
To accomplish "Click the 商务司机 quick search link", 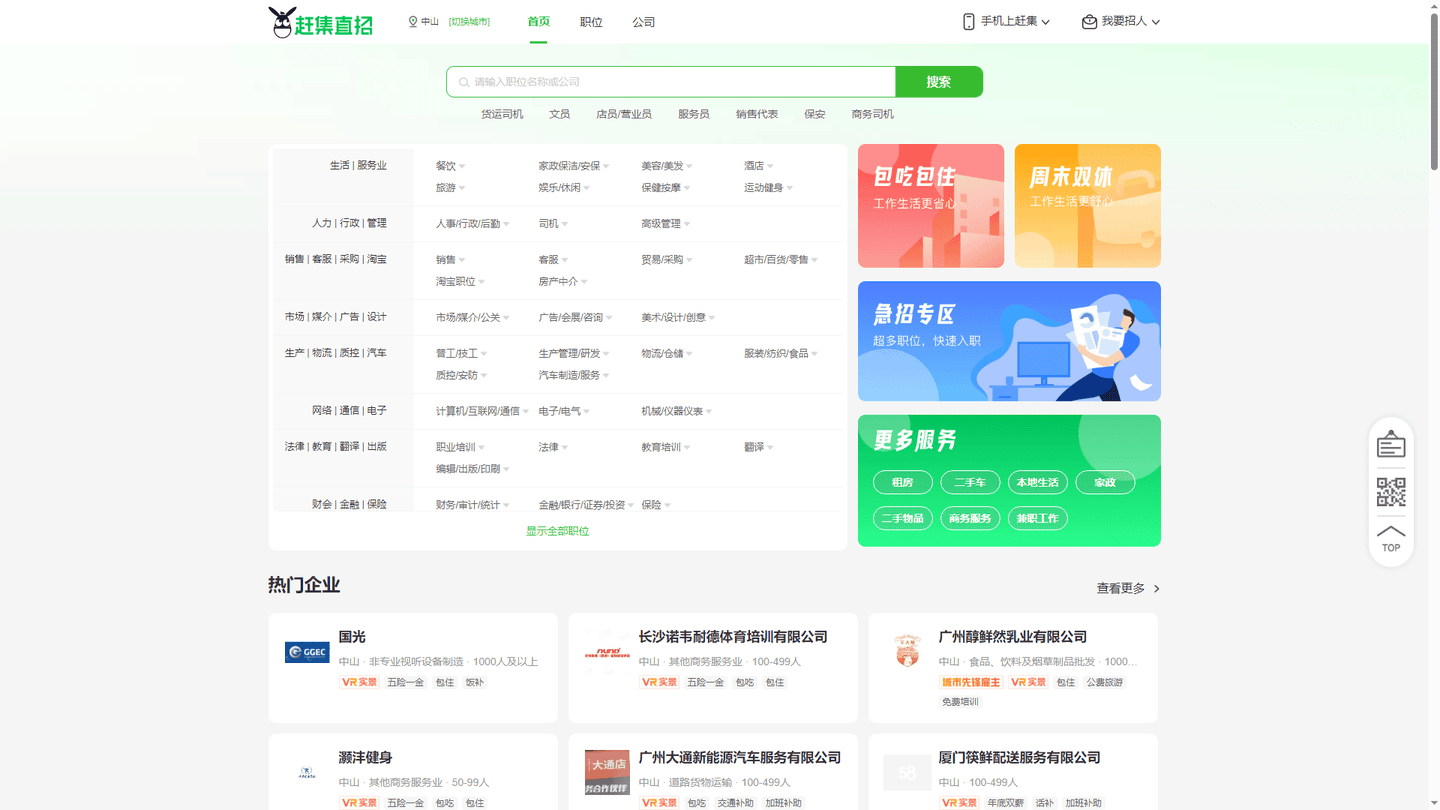I will (x=873, y=115).
